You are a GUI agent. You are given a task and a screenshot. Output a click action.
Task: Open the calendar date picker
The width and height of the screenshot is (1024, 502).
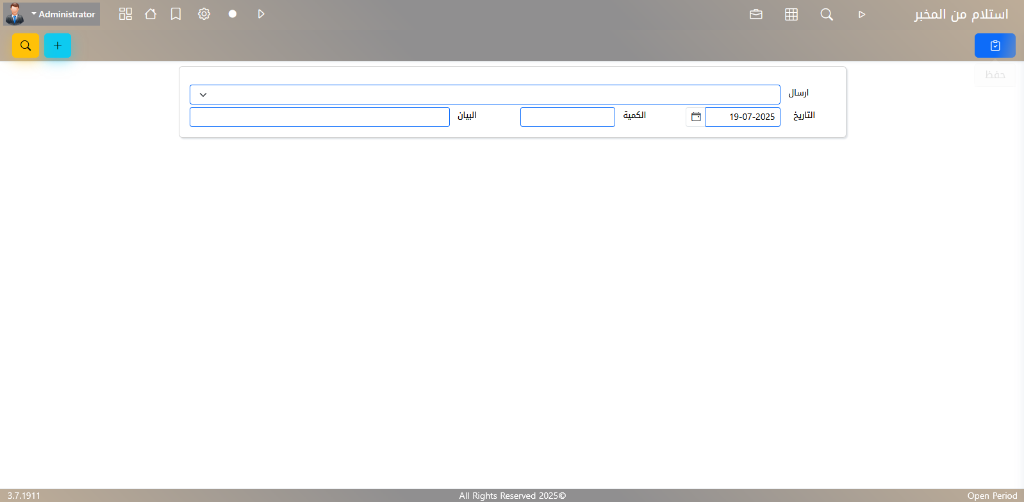696,117
